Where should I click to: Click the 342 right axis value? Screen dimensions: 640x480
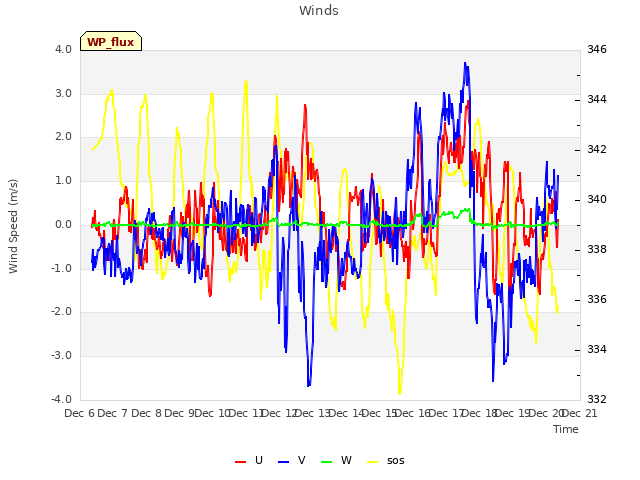pyautogui.click(x=597, y=149)
